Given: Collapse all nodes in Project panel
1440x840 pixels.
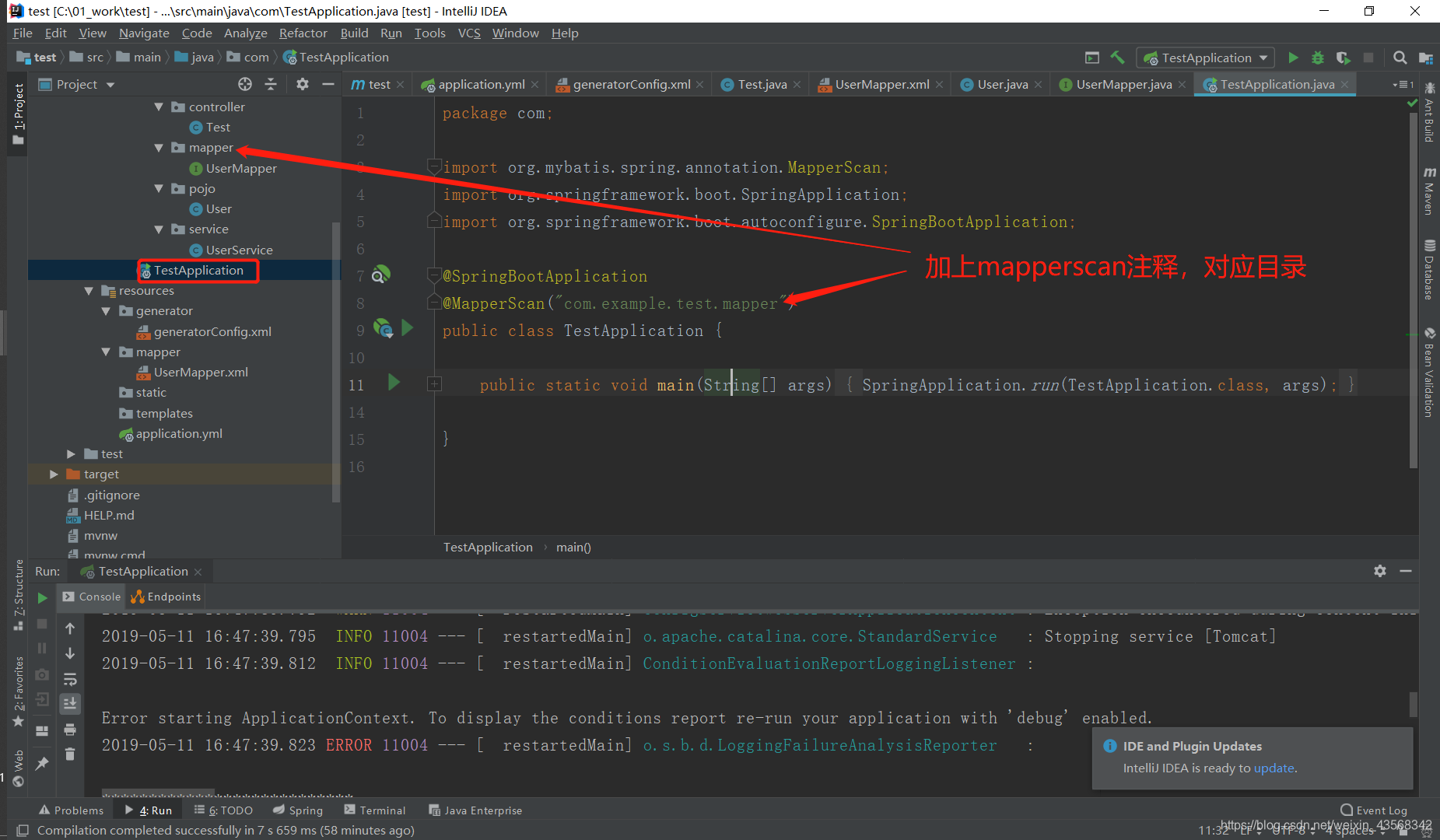Looking at the screenshot, I should click(271, 84).
